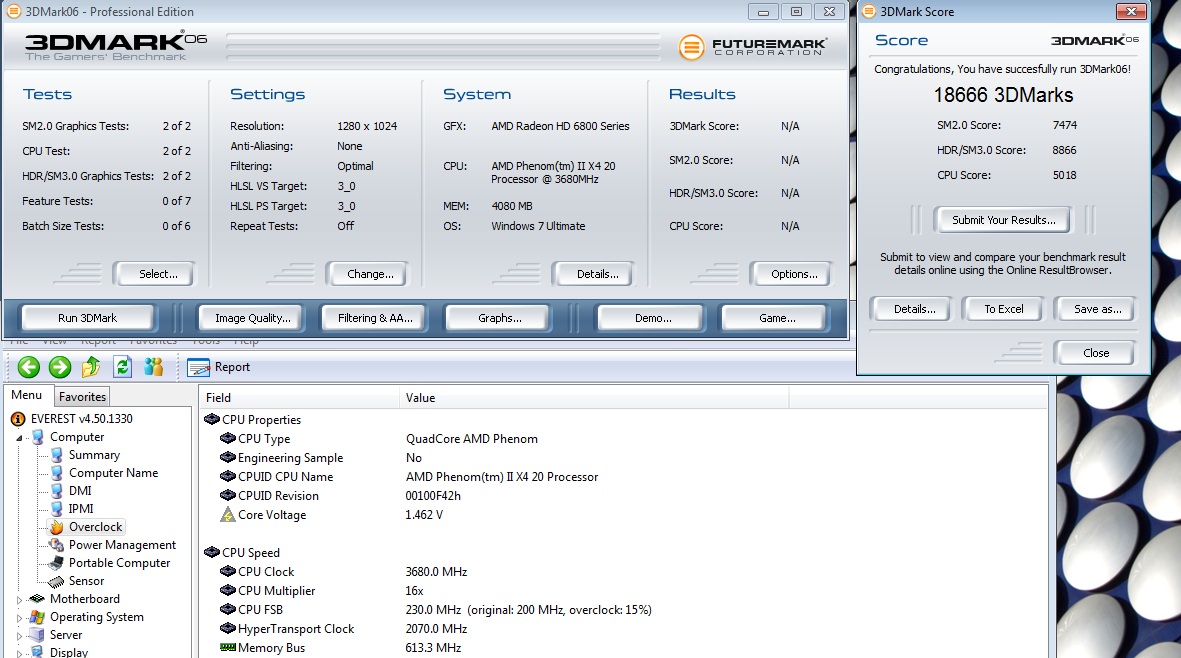Screen dimensions: 1181x658
Task: Select the HyperTransport Clock row
Action: click(624, 629)
